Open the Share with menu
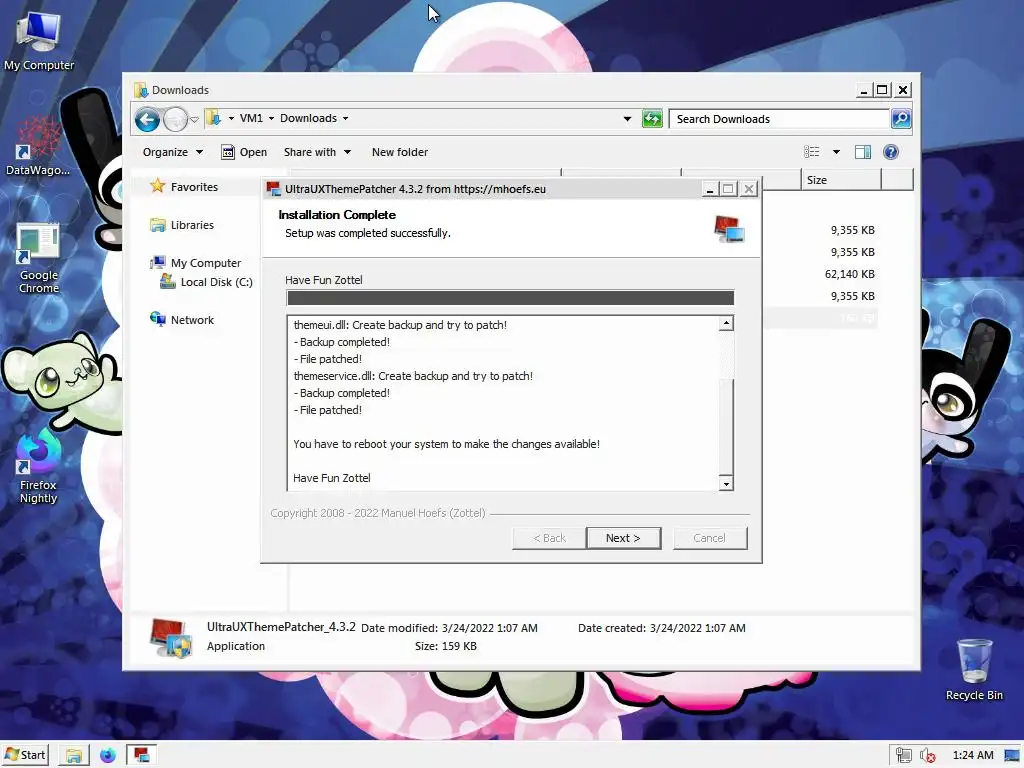Viewport: 1024px width, 768px height. coord(317,152)
